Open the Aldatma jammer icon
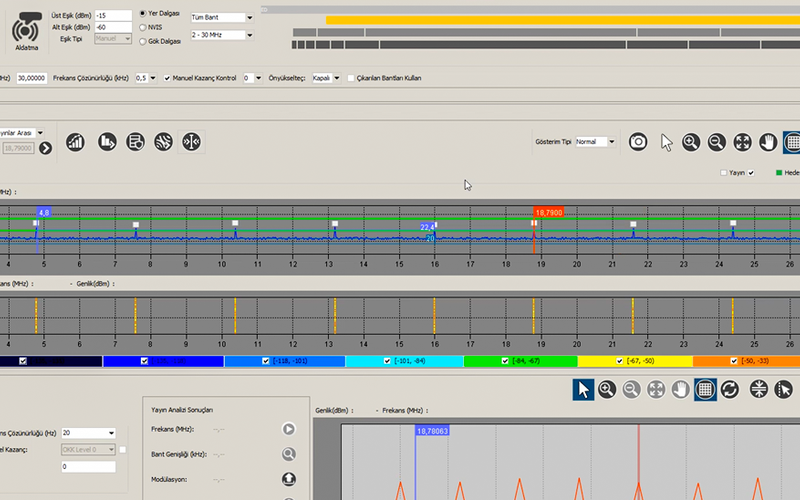Viewport: 800px width, 500px height. pos(26,30)
